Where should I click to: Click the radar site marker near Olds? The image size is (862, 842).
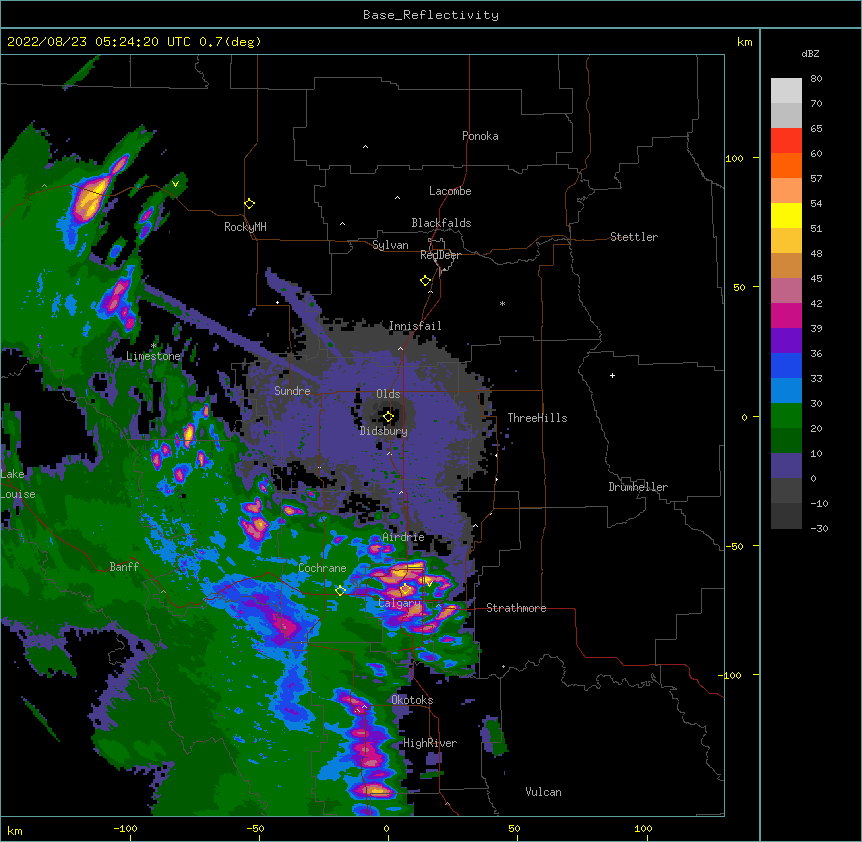pyautogui.click(x=388, y=417)
